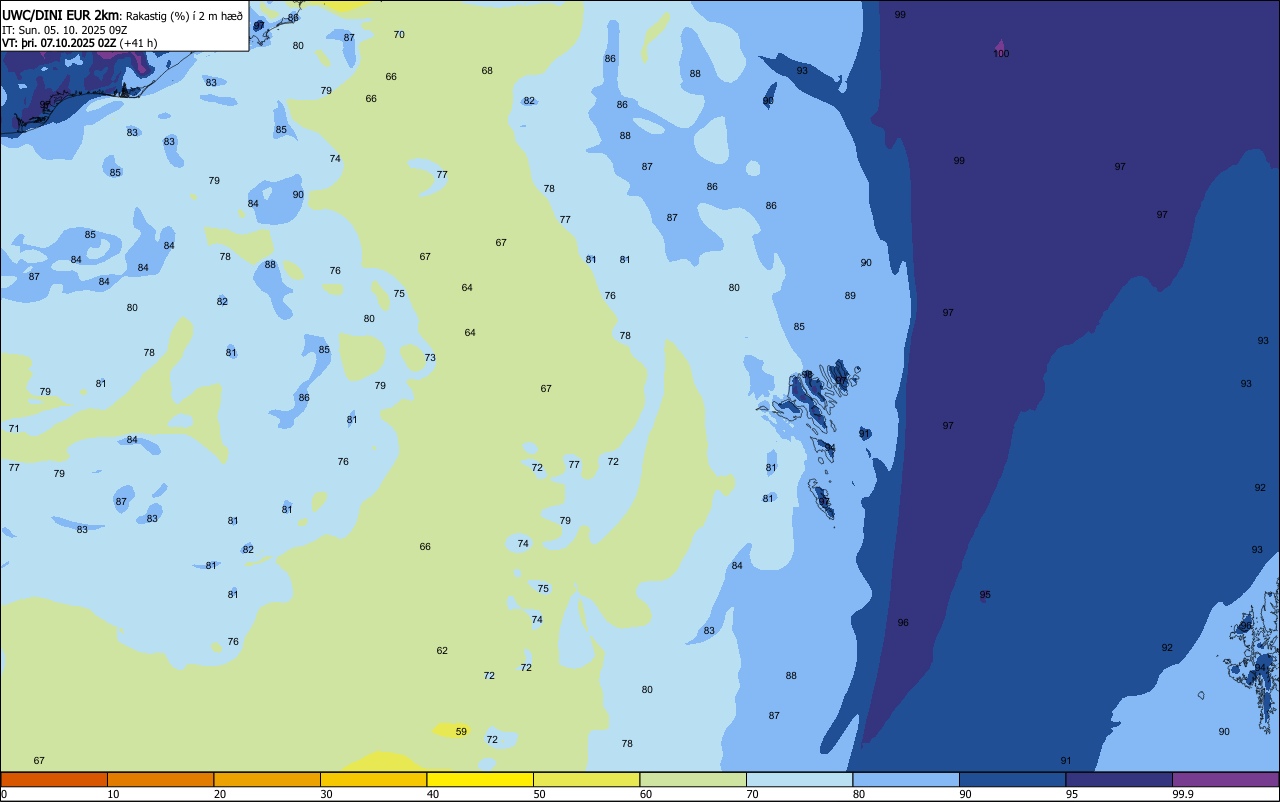Click the '50' legend tick label
1280x802 pixels.
540,794
